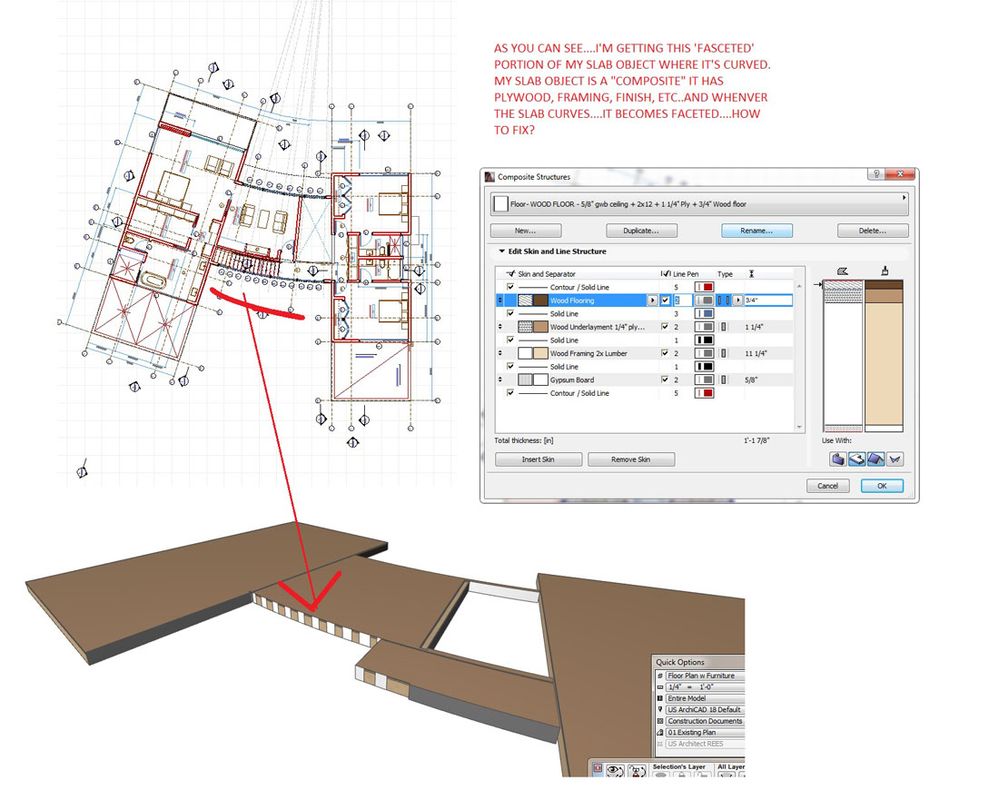Image resolution: width=999 pixels, height=799 pixels.
Task: Click the New... button
Action: pos(526,231)
